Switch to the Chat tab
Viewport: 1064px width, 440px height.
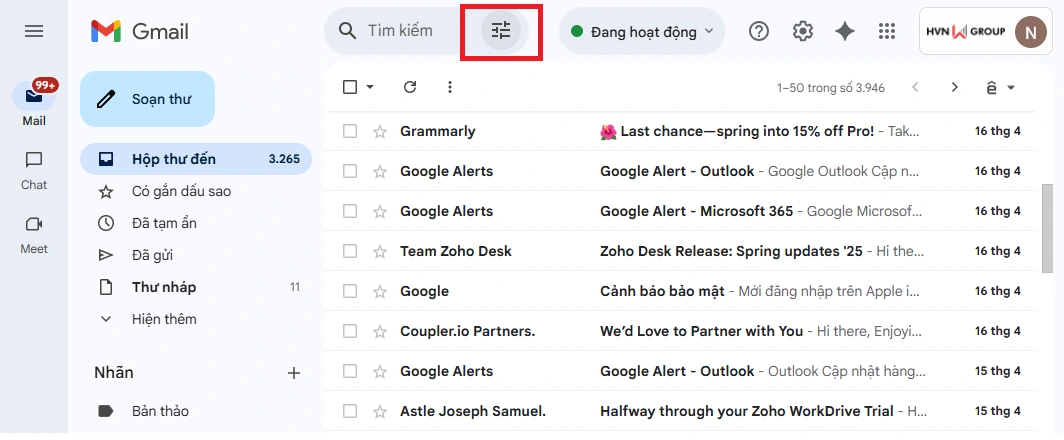coord(34,168)
